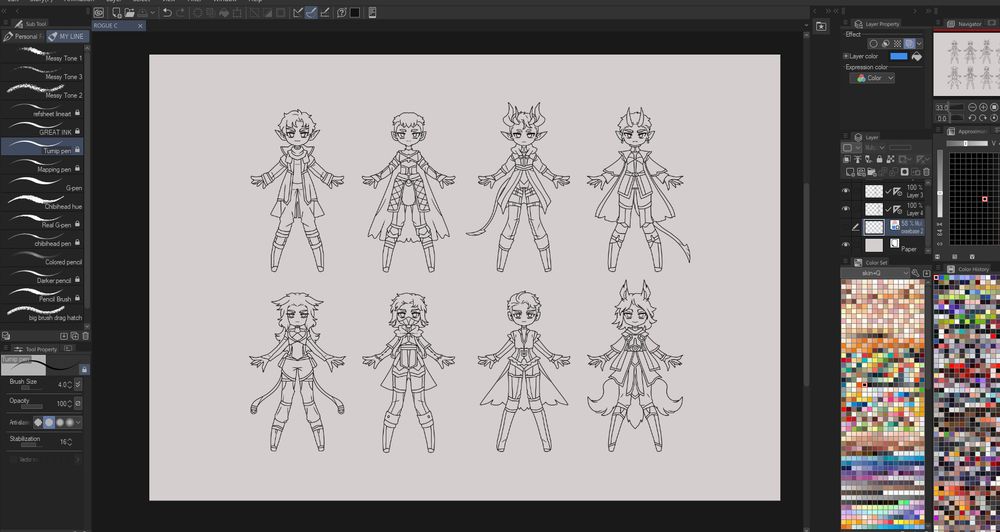Select highlighted snap-to-ruler icon in command bar
The image size is (1000, 532).
(x=311, y=13)
